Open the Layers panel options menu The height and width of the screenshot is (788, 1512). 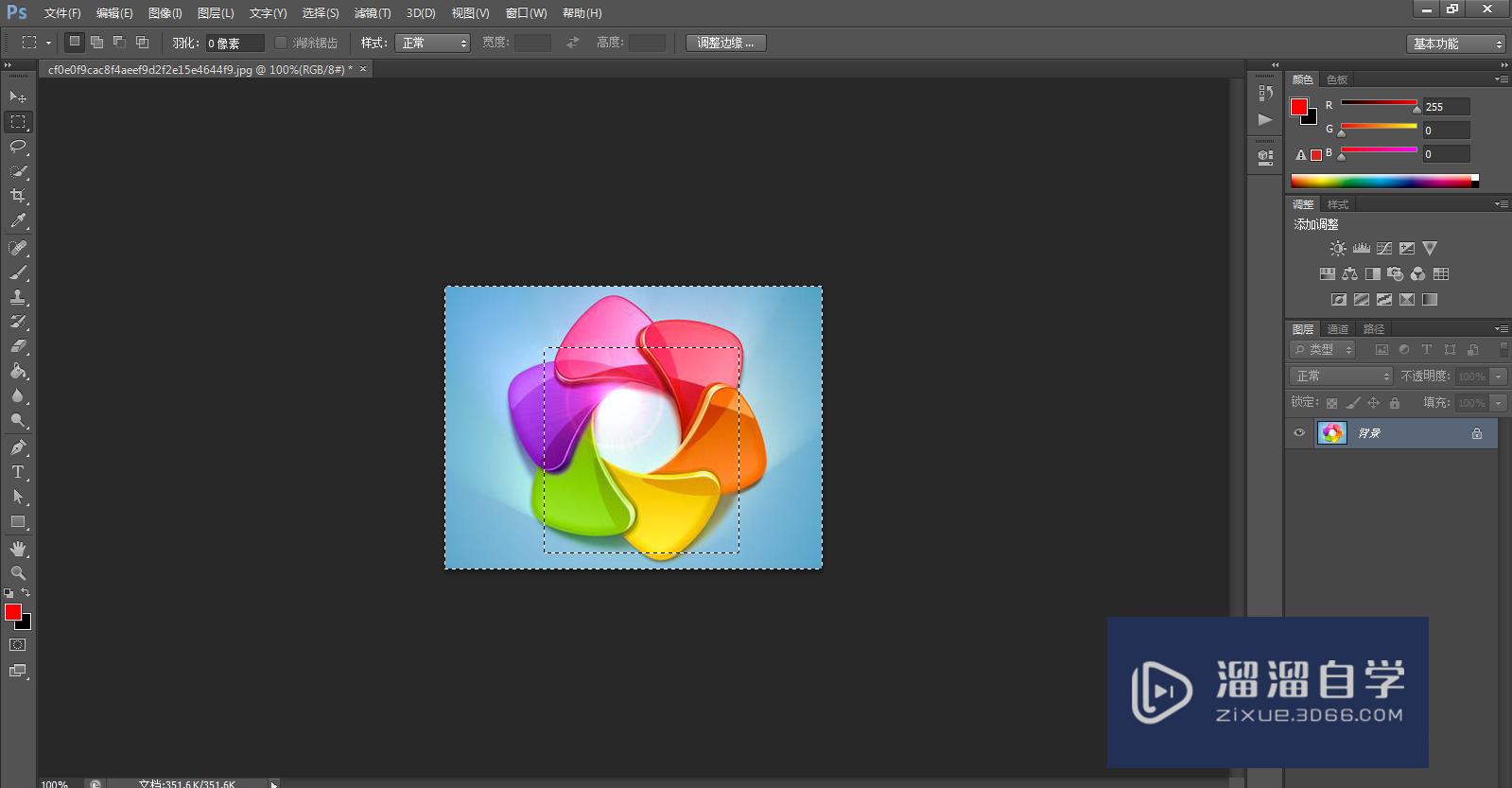[x=1501, y=329]
